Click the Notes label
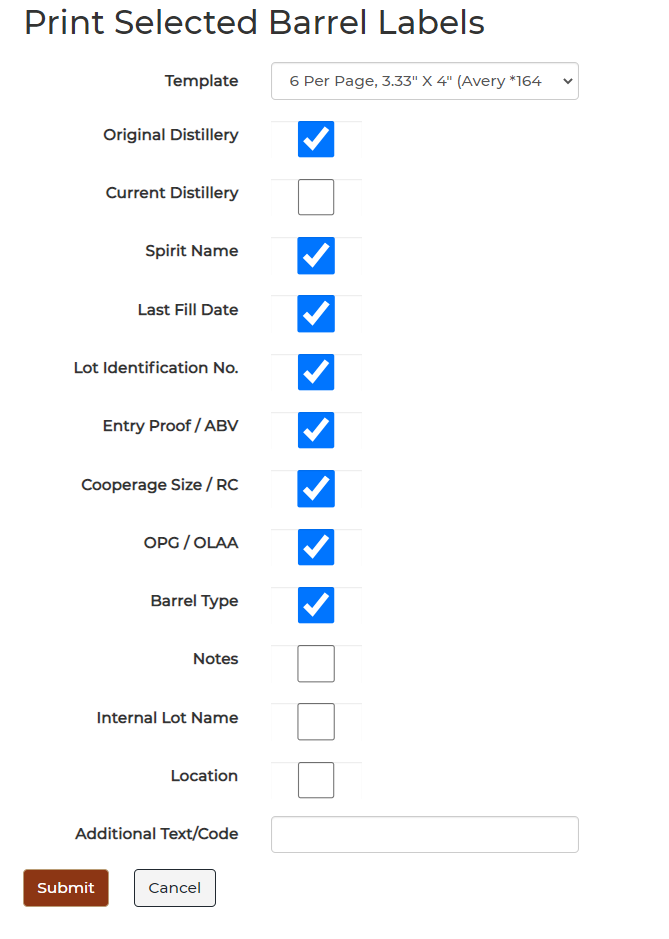 [x=215, y=659]
